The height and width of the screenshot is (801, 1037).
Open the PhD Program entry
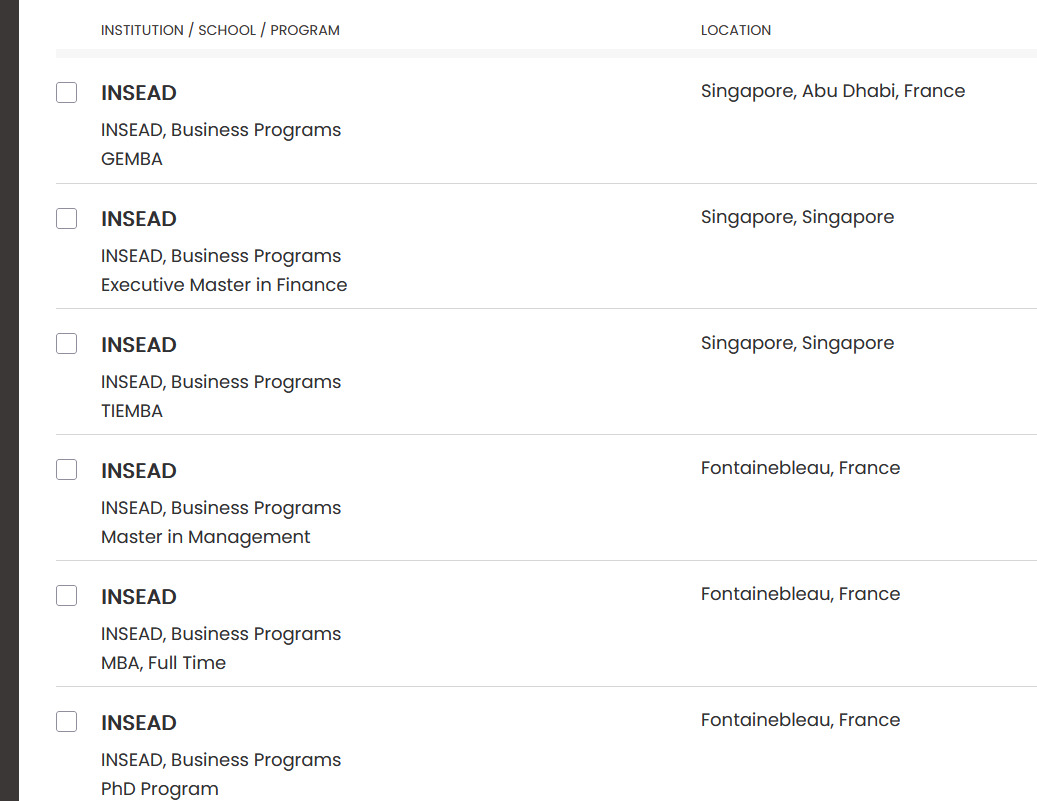tap(159, 789)
